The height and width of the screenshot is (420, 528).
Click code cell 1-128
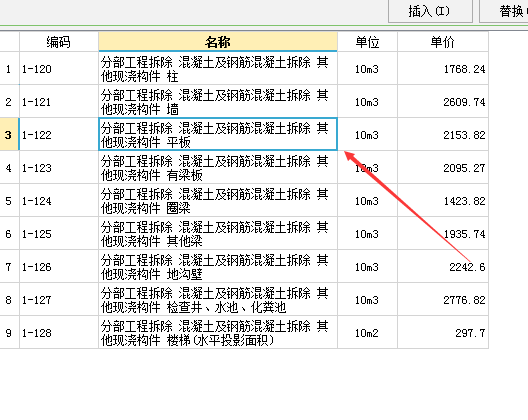point(59,332)
